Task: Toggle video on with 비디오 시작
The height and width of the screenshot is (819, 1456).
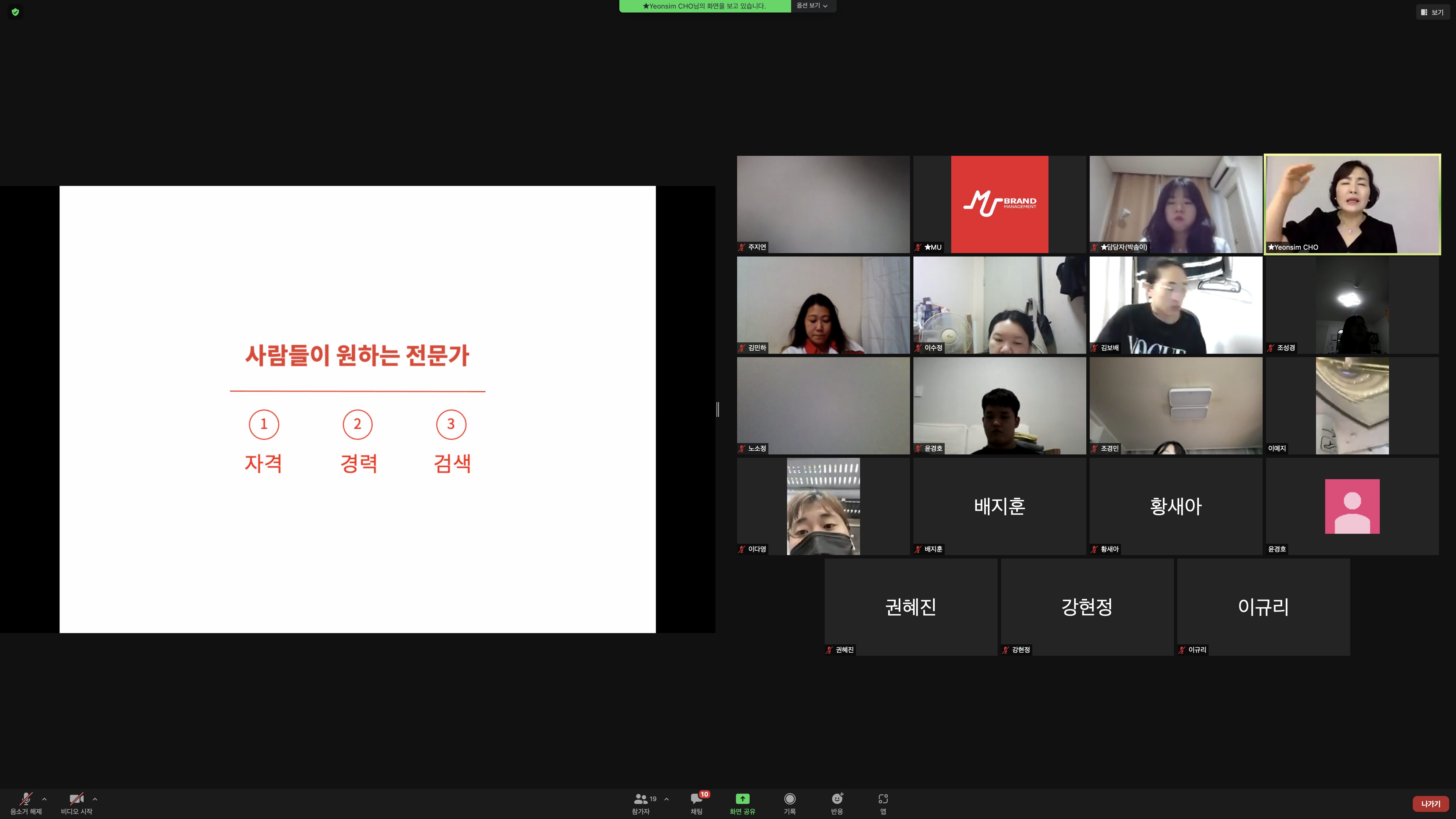Action: (76, 799)
